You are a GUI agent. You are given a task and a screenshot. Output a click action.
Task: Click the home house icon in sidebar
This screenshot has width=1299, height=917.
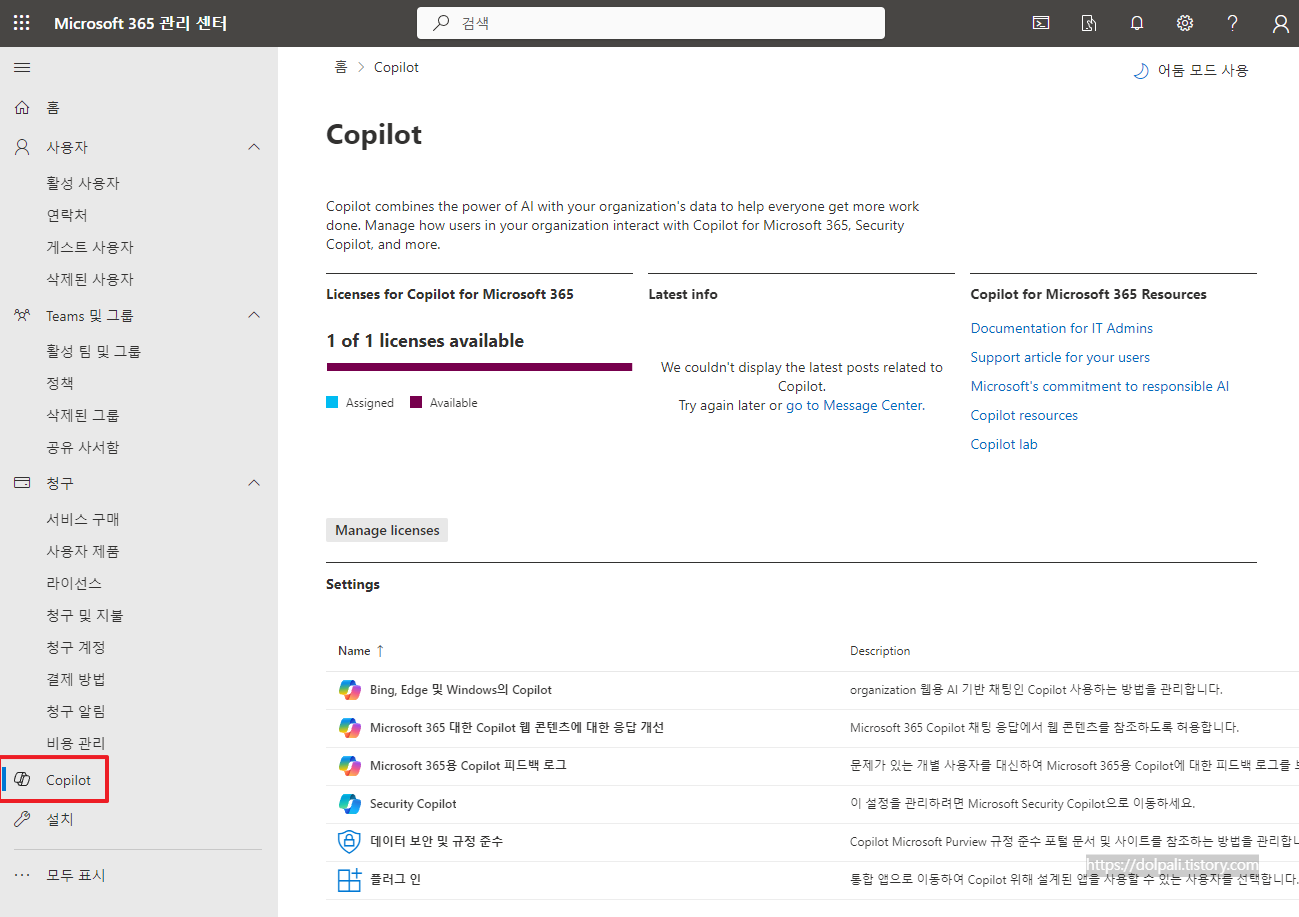click(x=22, y=107)
